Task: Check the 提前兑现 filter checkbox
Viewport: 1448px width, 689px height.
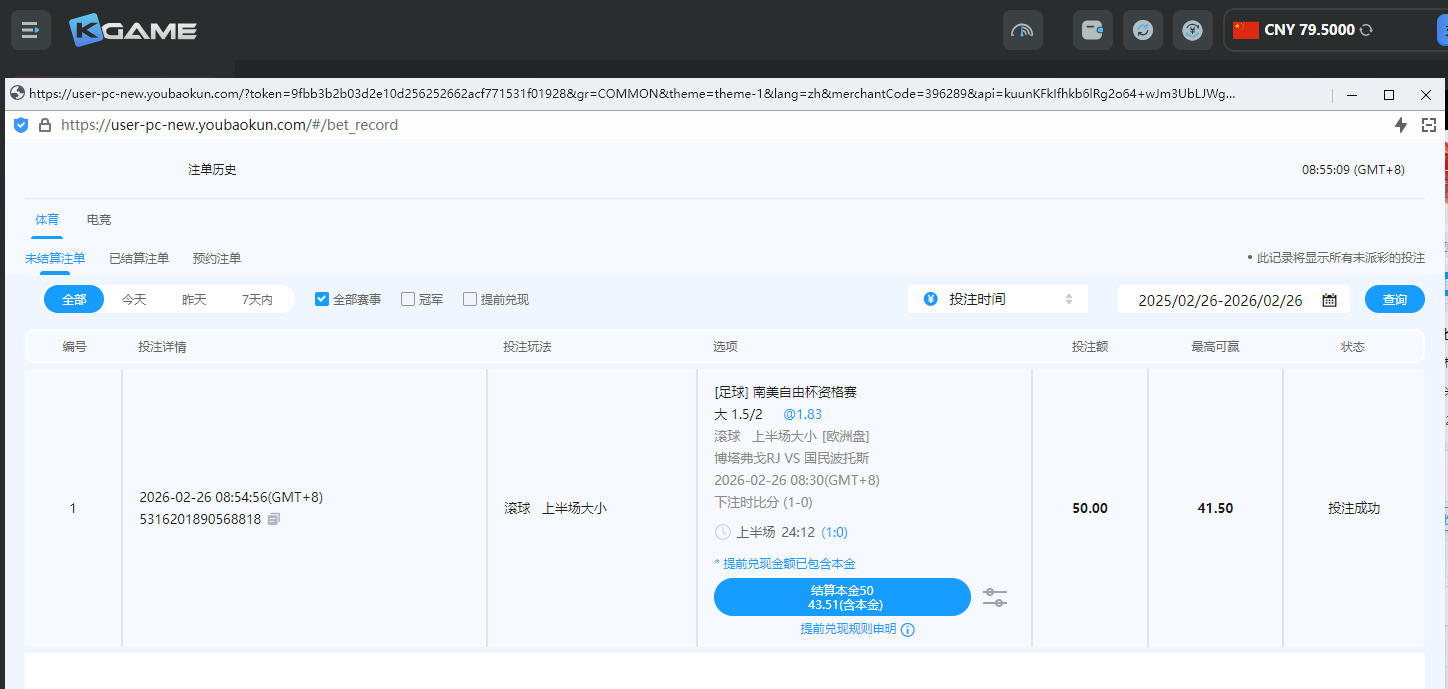Action: coord(470,299)
